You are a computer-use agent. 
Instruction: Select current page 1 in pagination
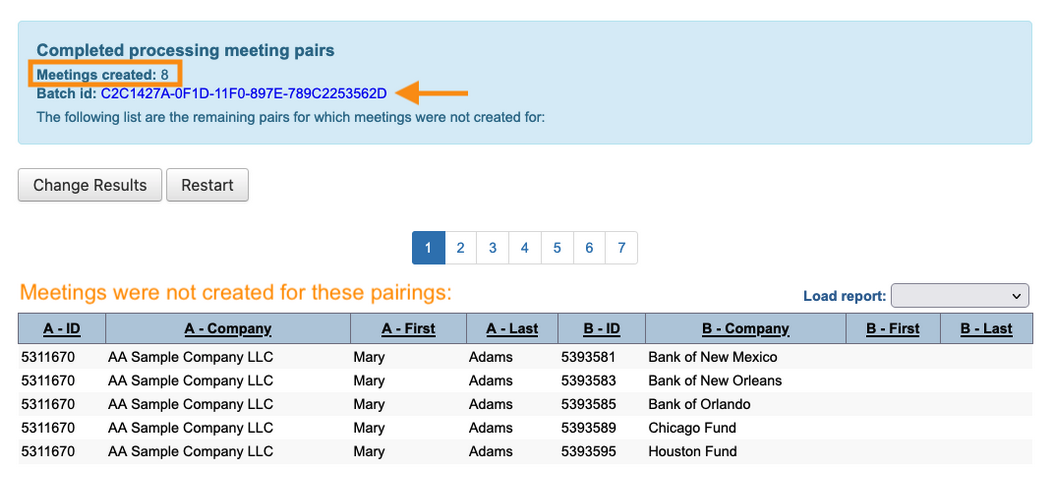(428, 248)
